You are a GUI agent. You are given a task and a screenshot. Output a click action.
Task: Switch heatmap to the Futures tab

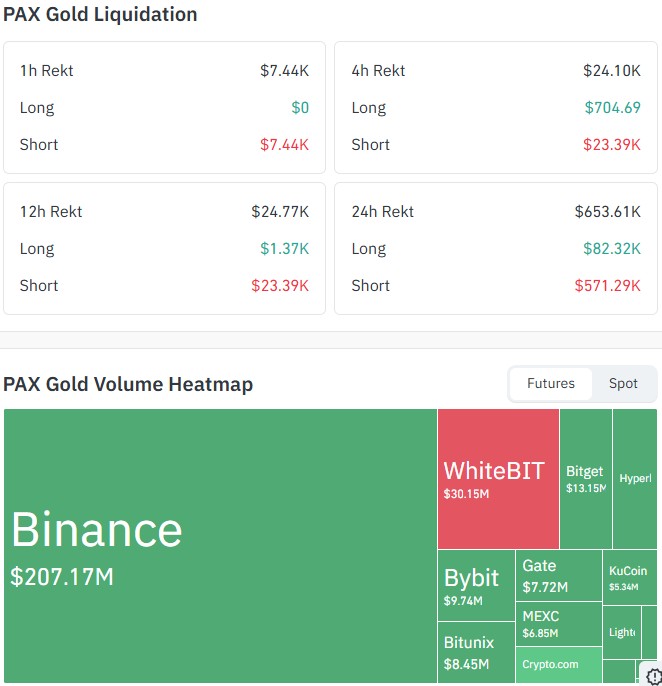tap(550, 384)
